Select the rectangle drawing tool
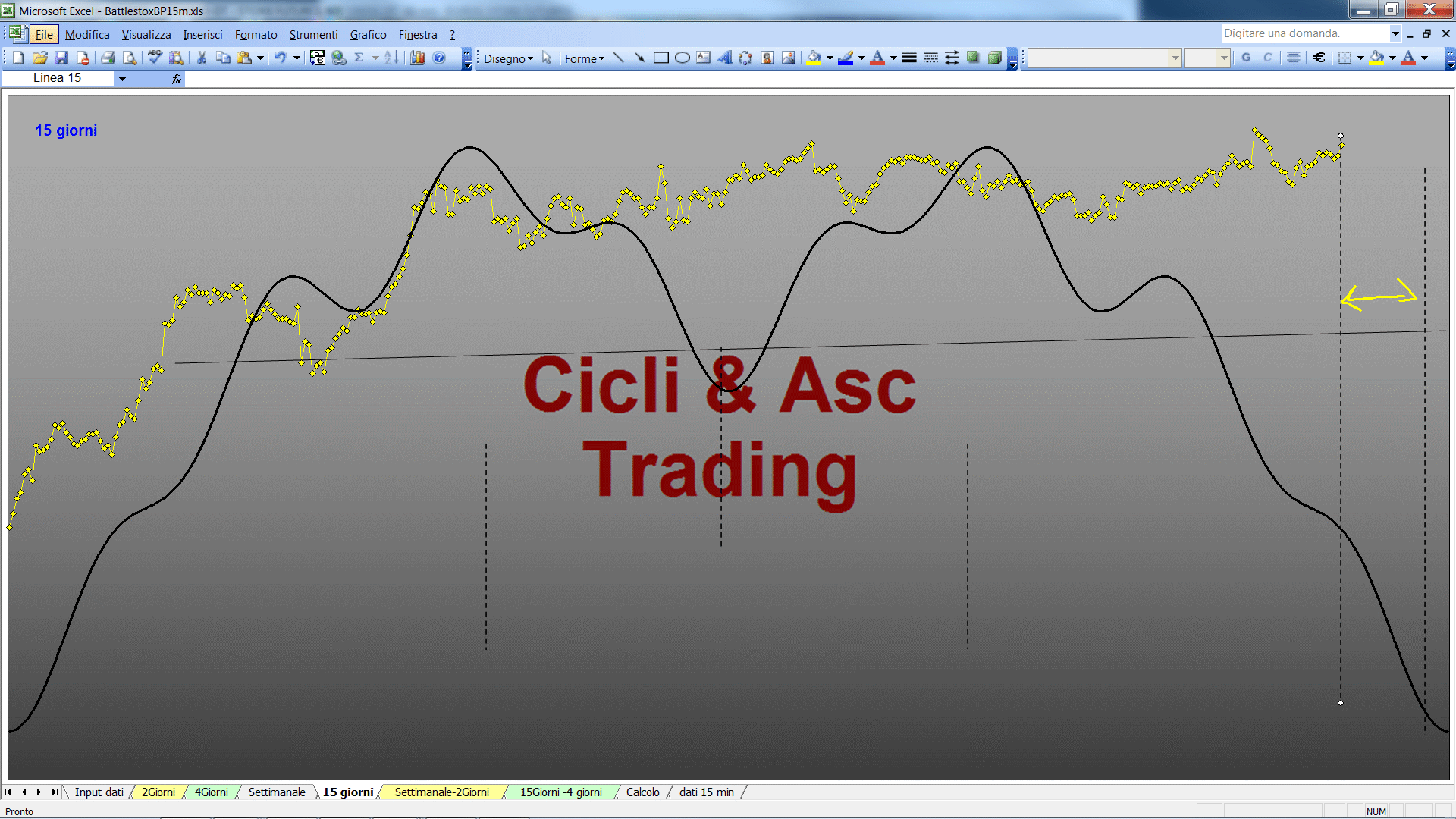Screen dimensions: 1456x819 [661, 58]
